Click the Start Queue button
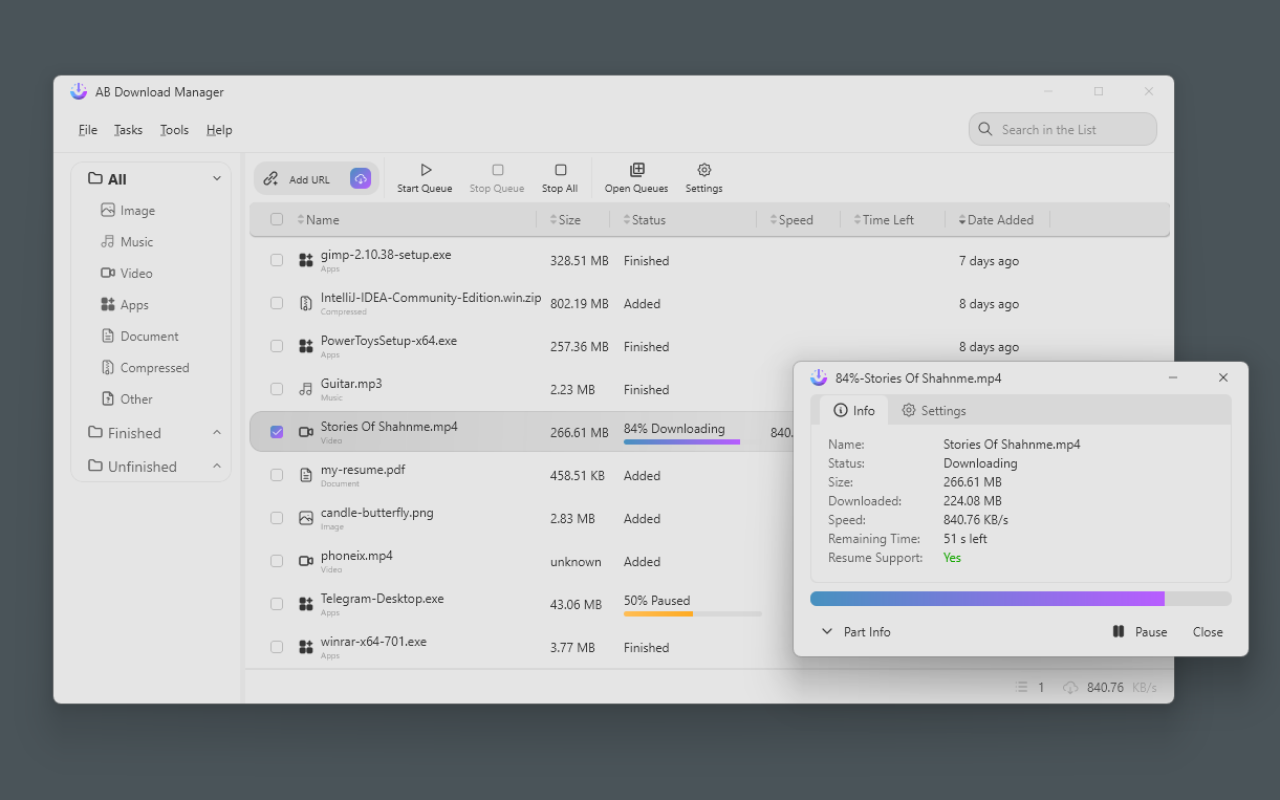The image size is (1280, 800). click(x=424, y=177)
